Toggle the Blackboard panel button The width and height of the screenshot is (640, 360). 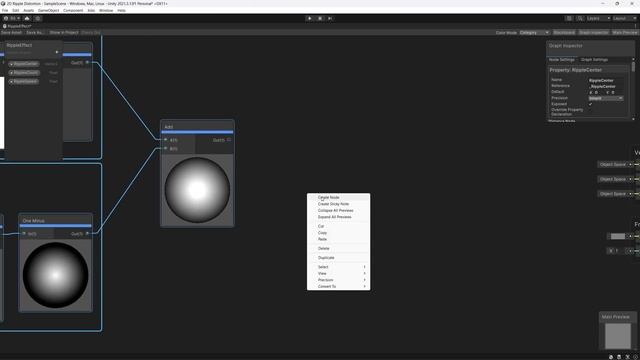coord(564,32)
